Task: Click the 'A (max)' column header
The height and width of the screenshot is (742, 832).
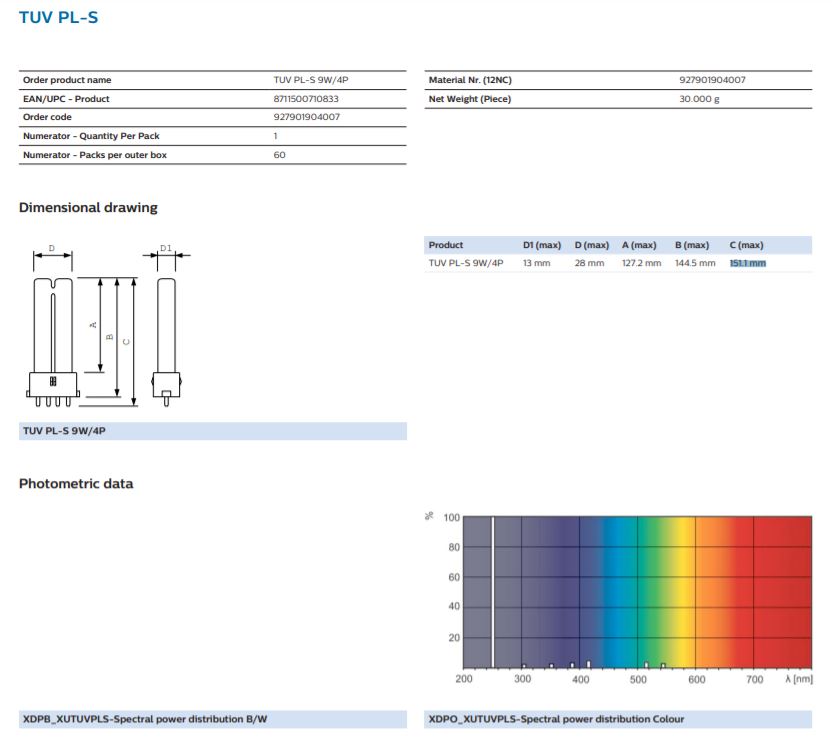Action: [x=639, y=245]
